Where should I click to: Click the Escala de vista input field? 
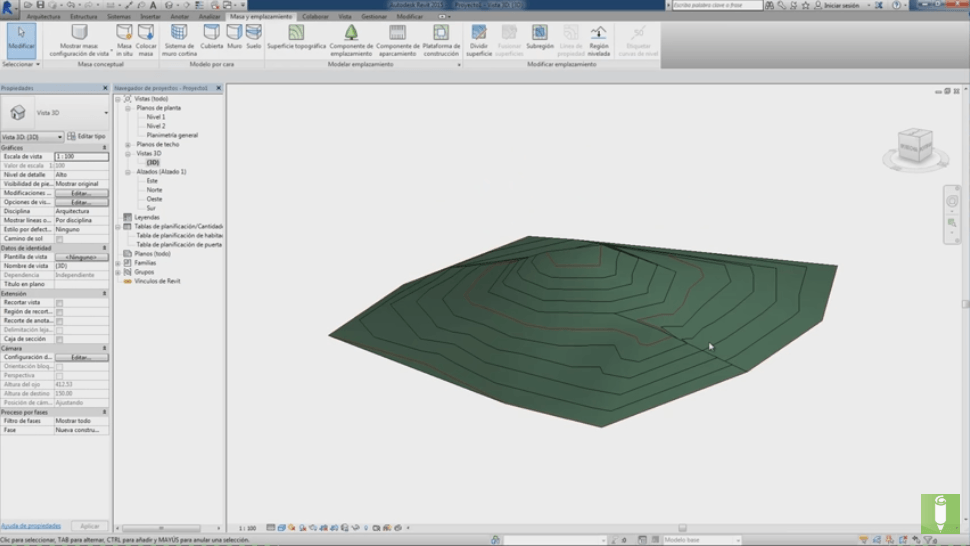pos(80,156)
